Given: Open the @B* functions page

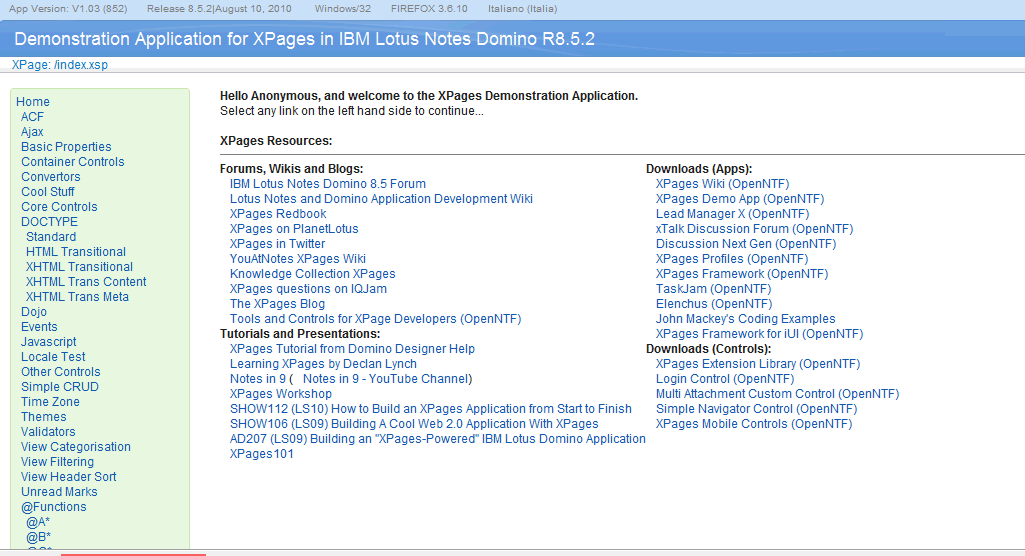Looking at the screenshot, I should (39, 538).
